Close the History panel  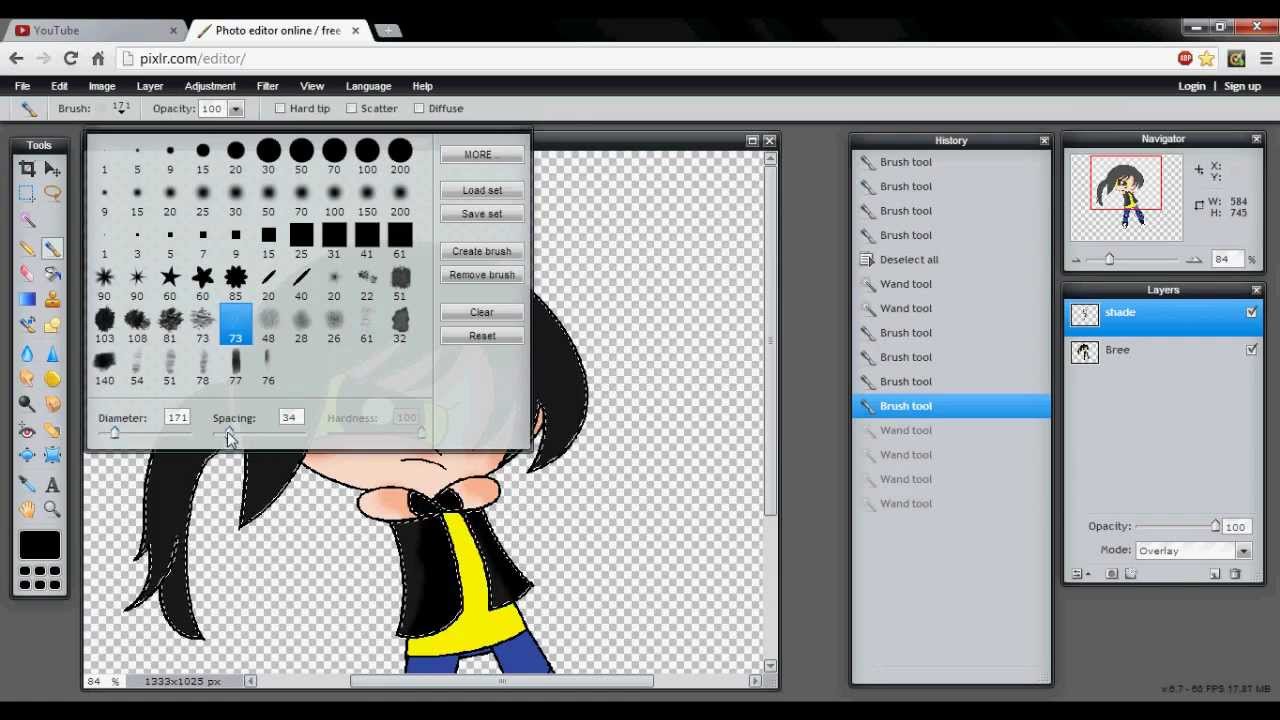[1044, 141]
